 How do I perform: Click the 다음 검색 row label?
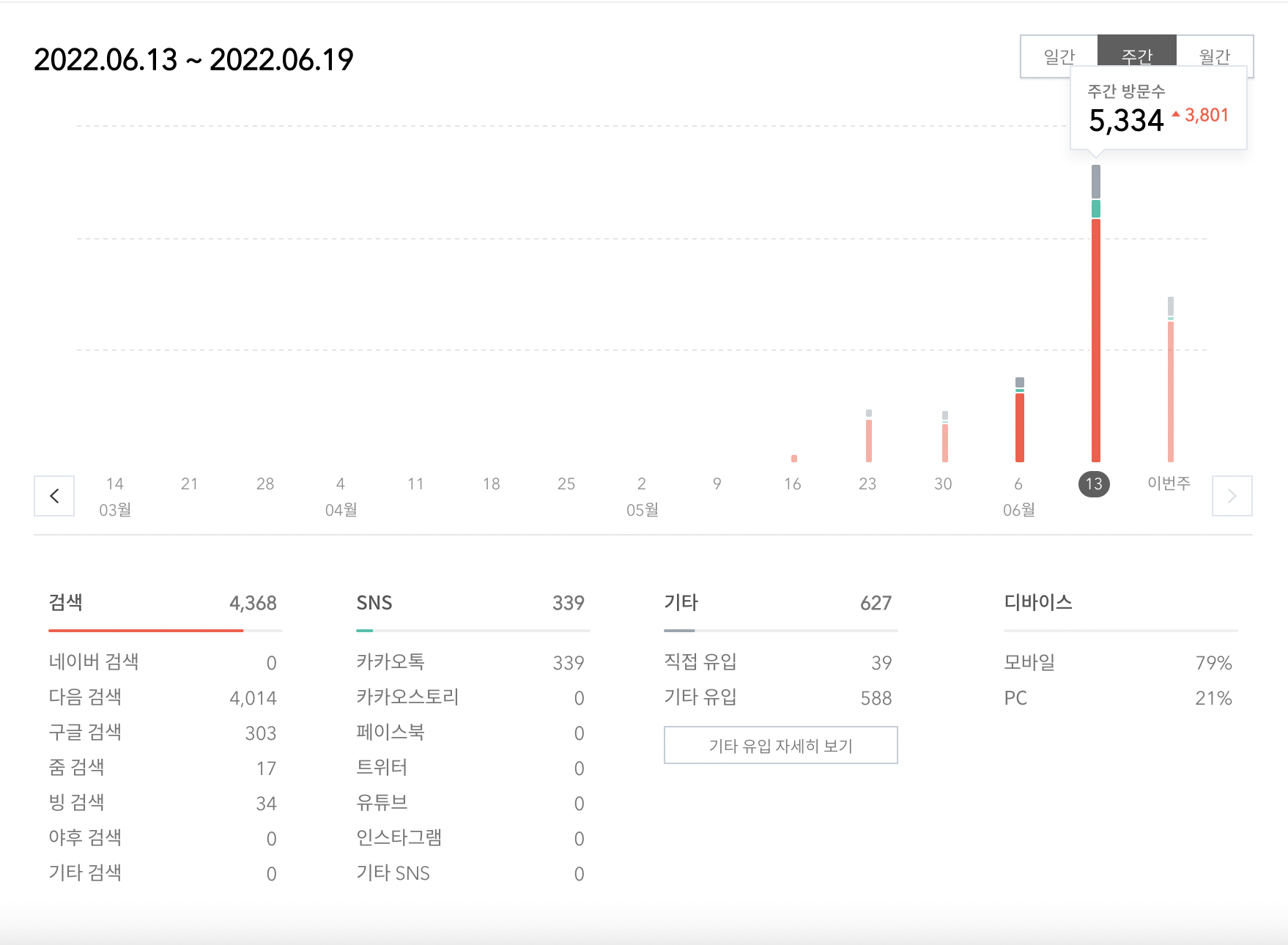point(85,697)
